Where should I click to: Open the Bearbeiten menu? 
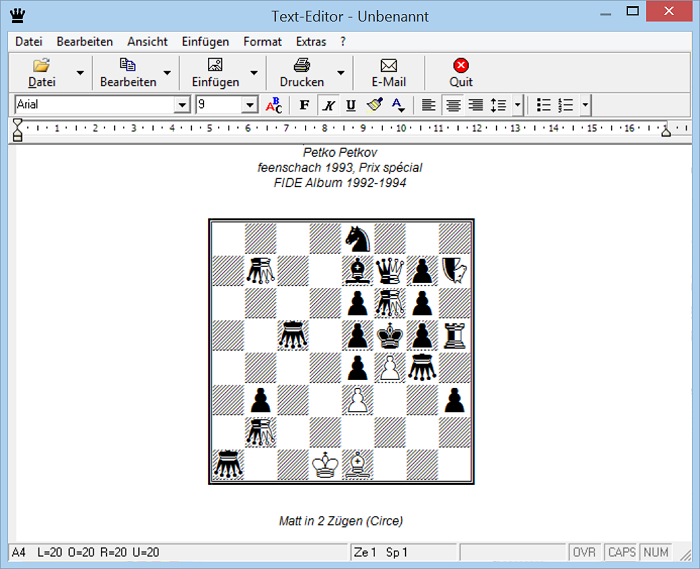pos(84,42)
